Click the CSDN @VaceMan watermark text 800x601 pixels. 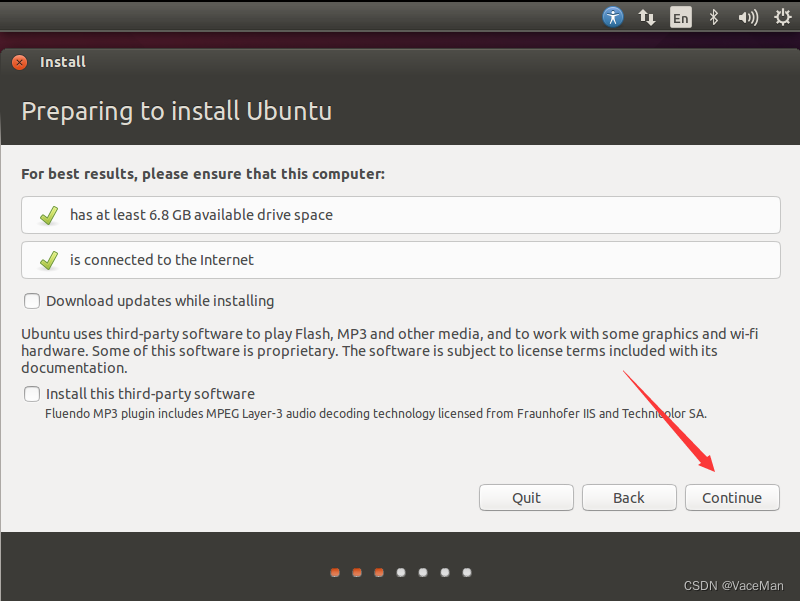[x=733, y=586]
